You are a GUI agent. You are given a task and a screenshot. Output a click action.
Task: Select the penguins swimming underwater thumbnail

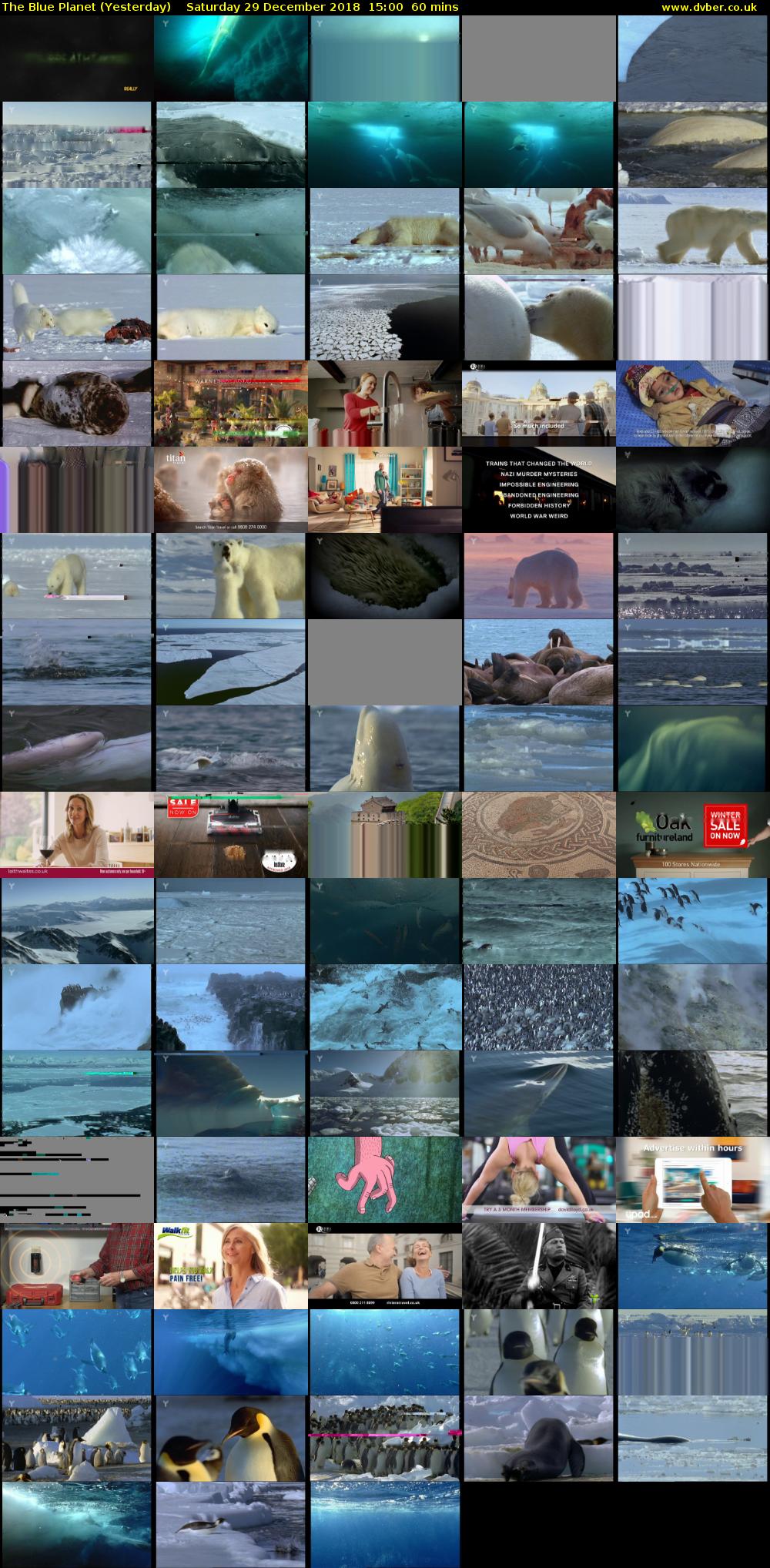click(77, 1352)
